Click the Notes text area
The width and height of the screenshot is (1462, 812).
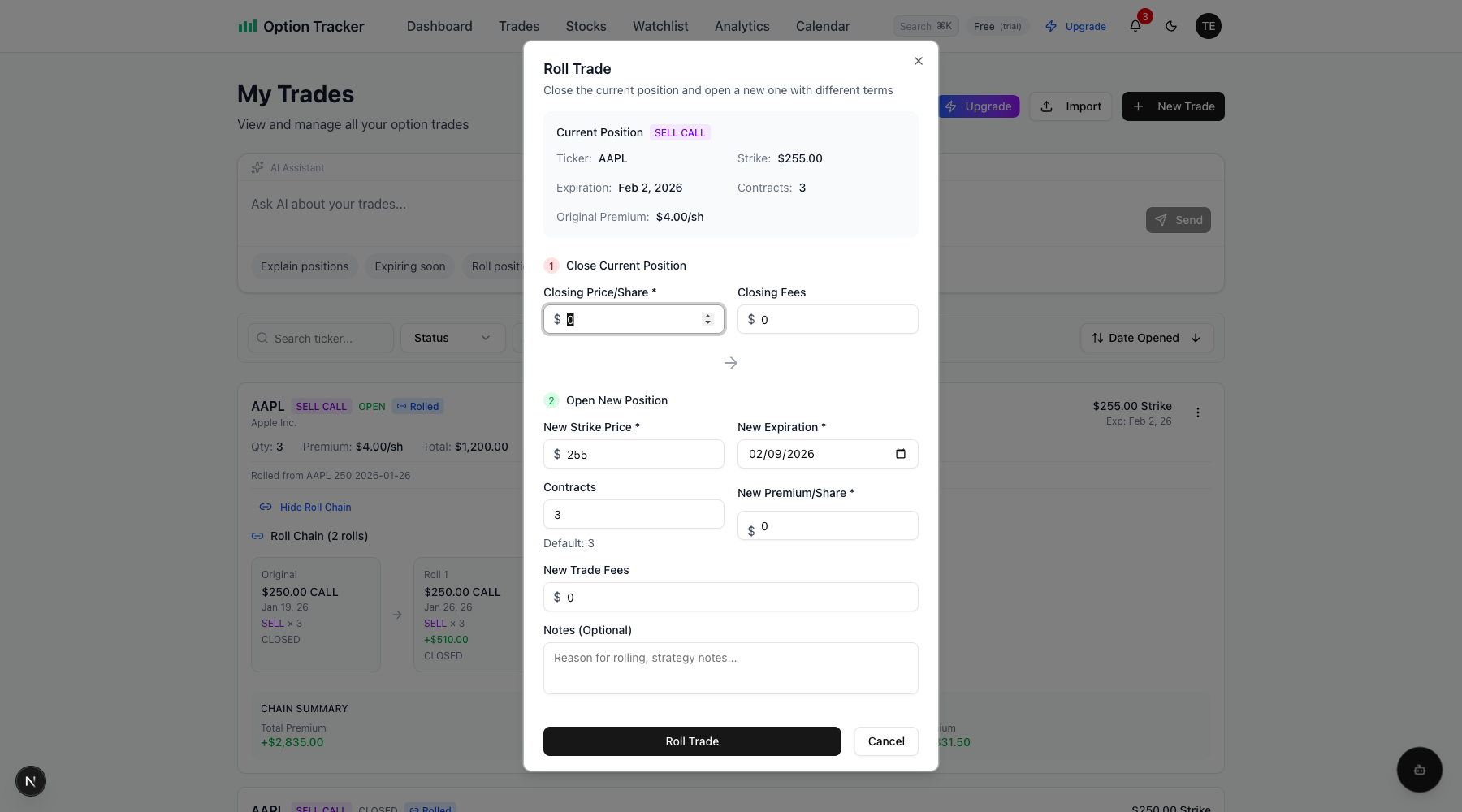[x=730, y=668]
